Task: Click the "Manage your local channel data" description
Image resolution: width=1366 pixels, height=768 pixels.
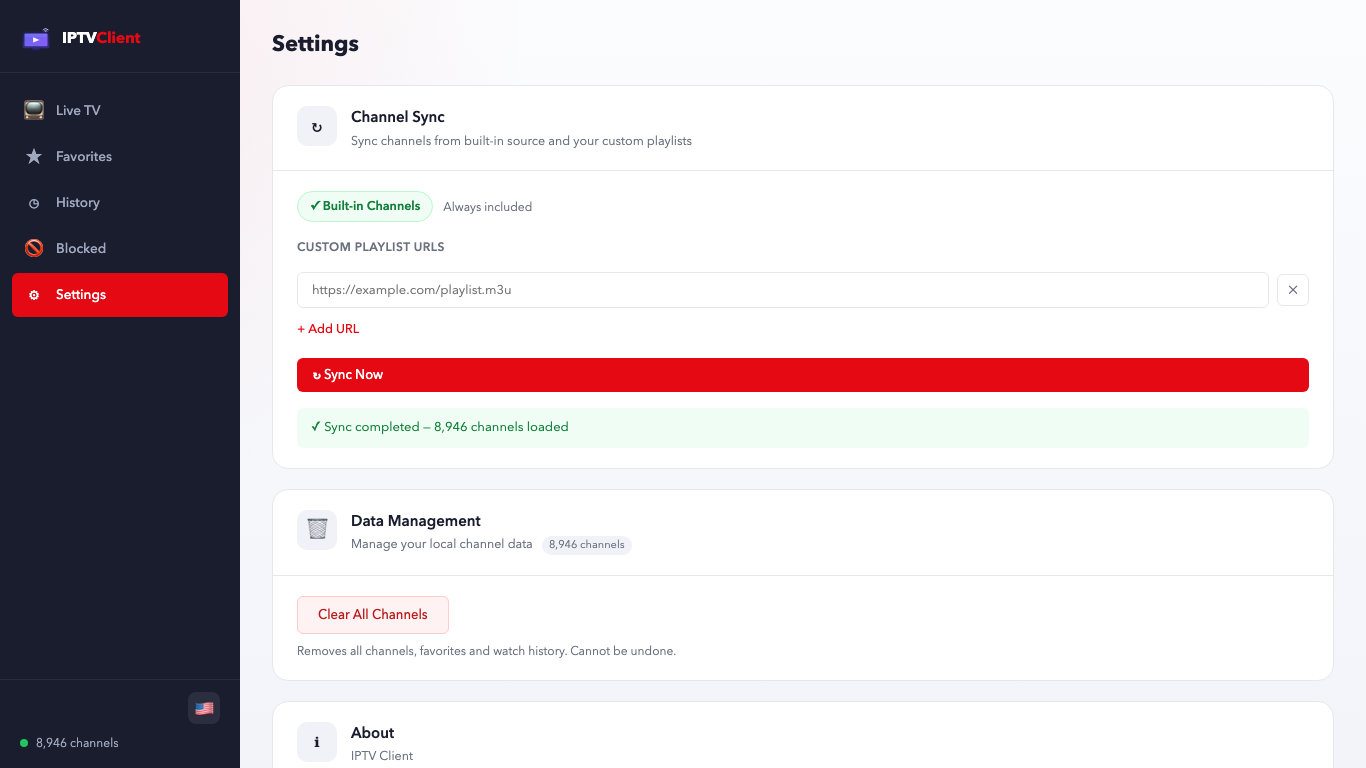Action: coord(442,545)
